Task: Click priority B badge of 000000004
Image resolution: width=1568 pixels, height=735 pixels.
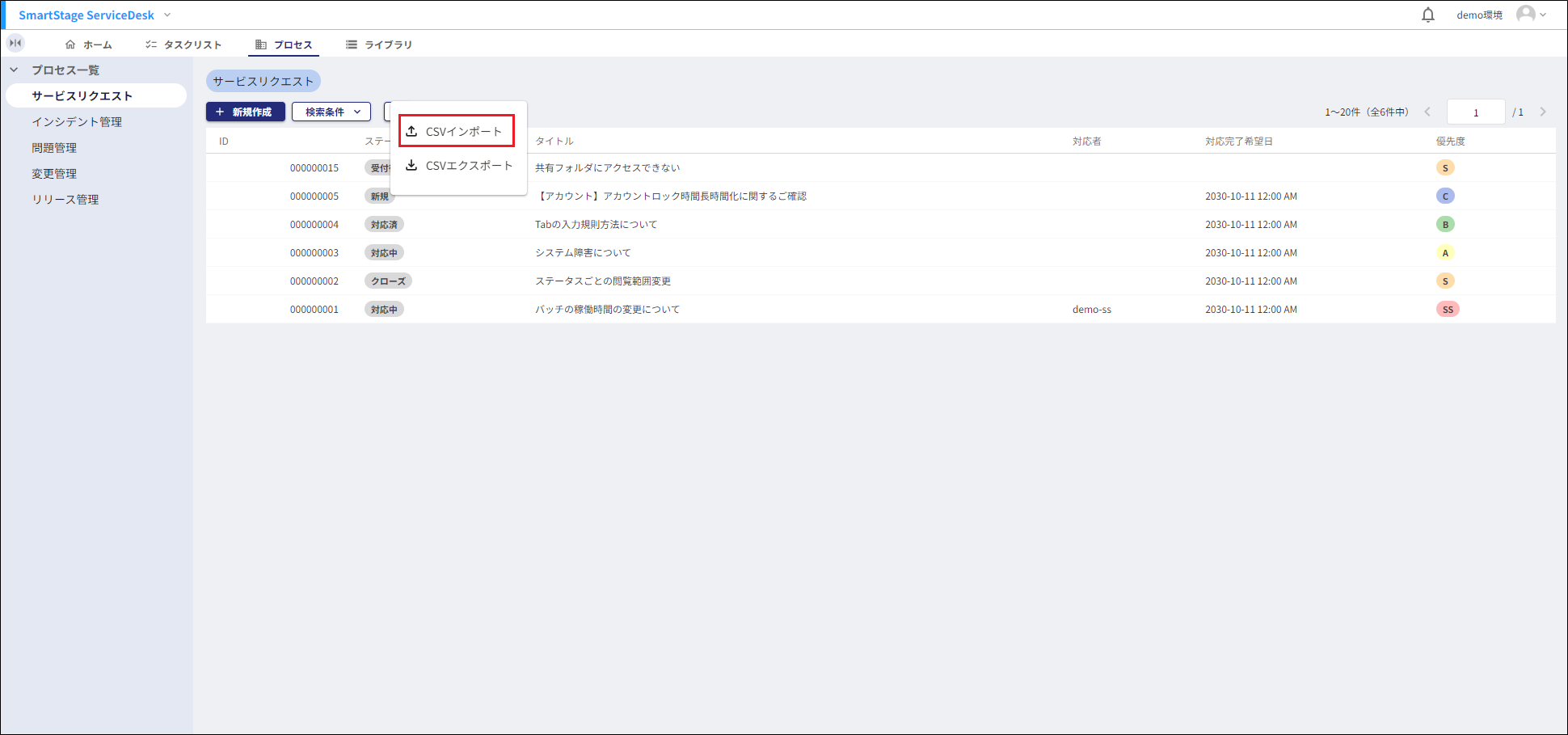Action: click(x=1445, y=224)
